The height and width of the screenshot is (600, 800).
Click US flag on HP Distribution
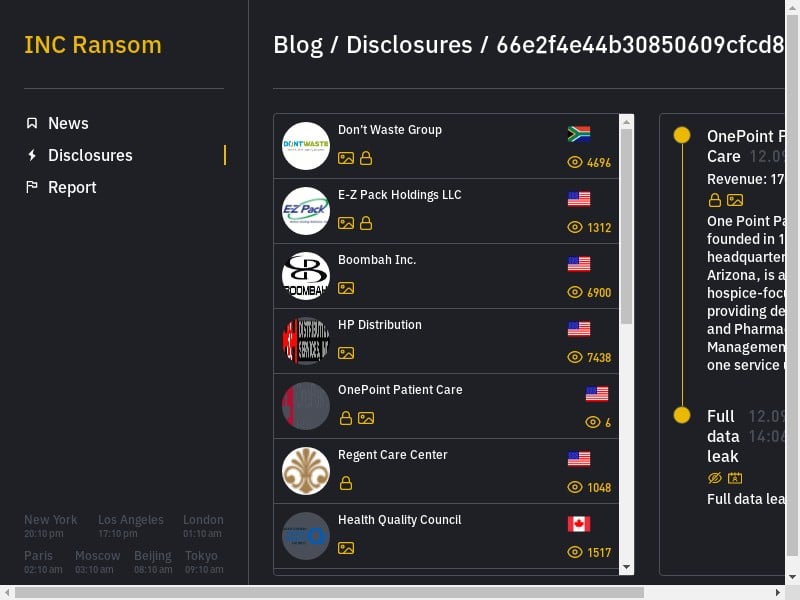579,329
